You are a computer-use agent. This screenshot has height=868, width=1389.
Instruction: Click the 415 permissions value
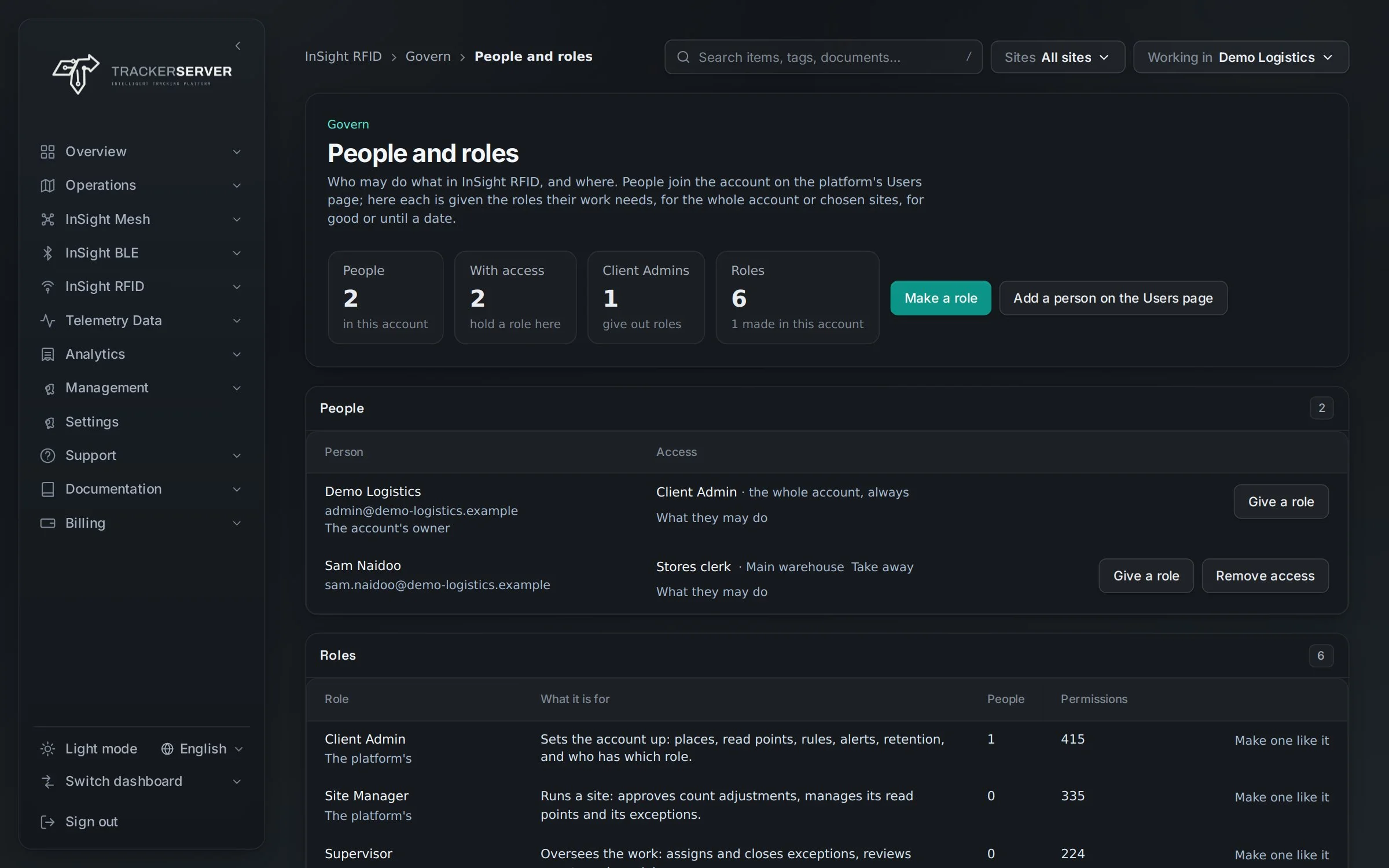(x=1072, y=739)
